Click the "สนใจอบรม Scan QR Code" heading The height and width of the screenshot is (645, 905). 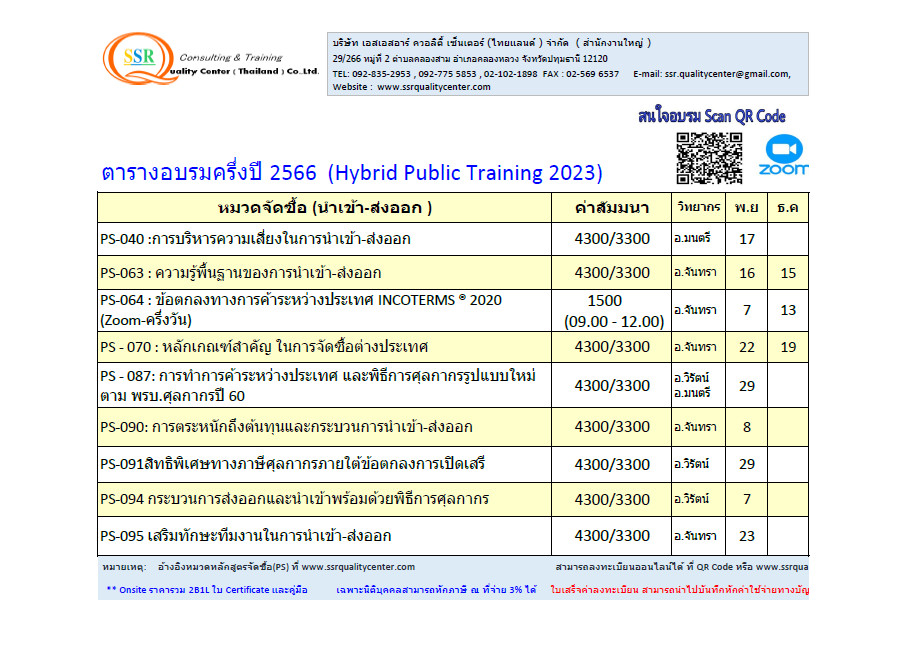712,117
